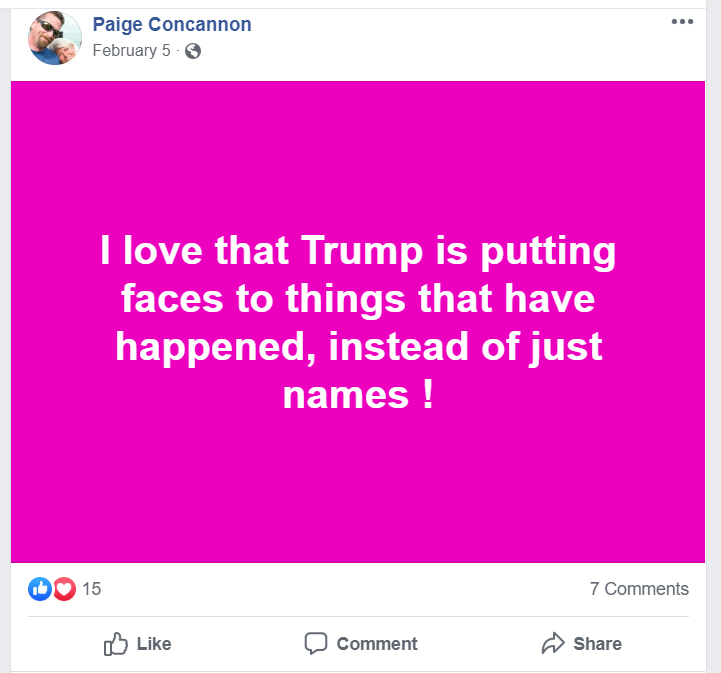This screenshot has width=721, height=673.
Task: Click the 'faces to things that have' line
Action: click(360, 299)
